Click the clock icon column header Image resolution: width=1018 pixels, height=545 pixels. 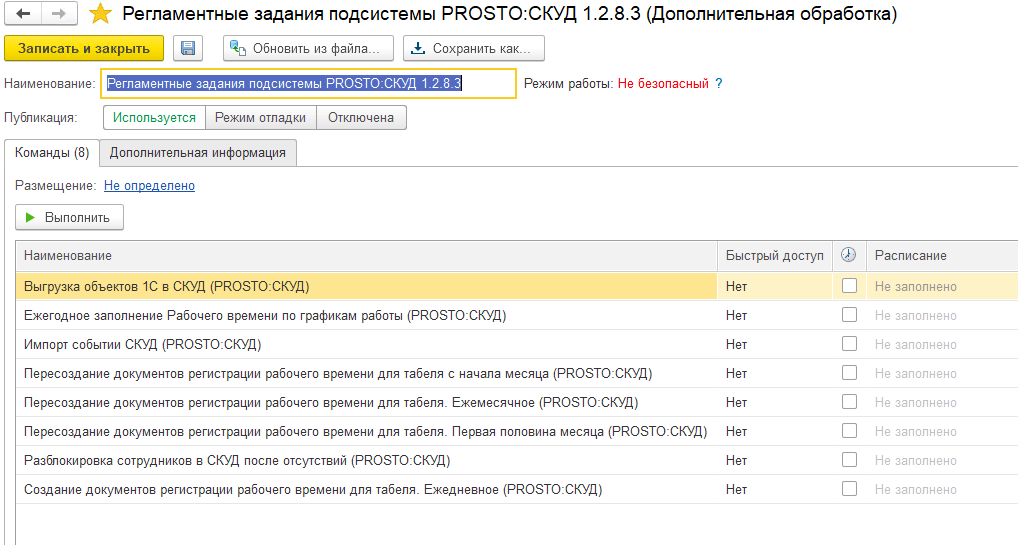849,255
